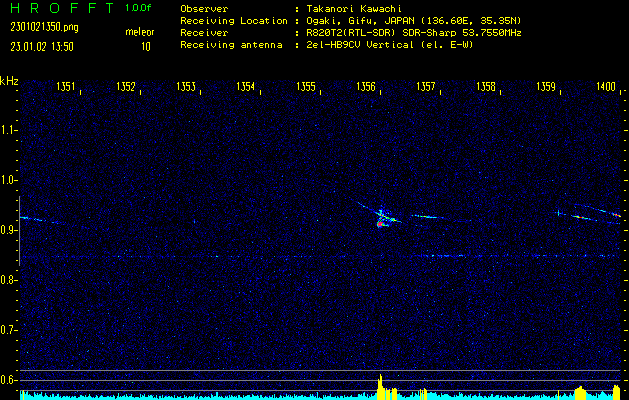The image size is (629, 400).
Task: Select the 1353 time label
Action: tap(186, 86)
